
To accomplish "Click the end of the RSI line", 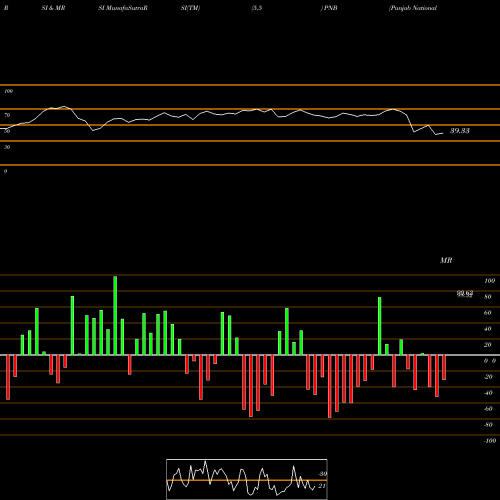I will tap(443, 133).
